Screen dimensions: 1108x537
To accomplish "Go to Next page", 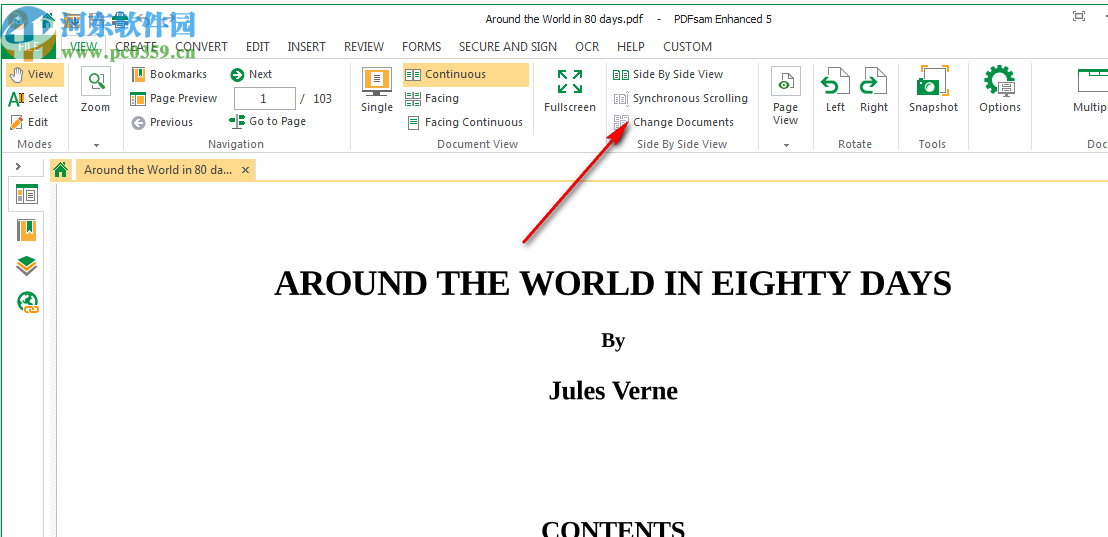I will 251,74.
